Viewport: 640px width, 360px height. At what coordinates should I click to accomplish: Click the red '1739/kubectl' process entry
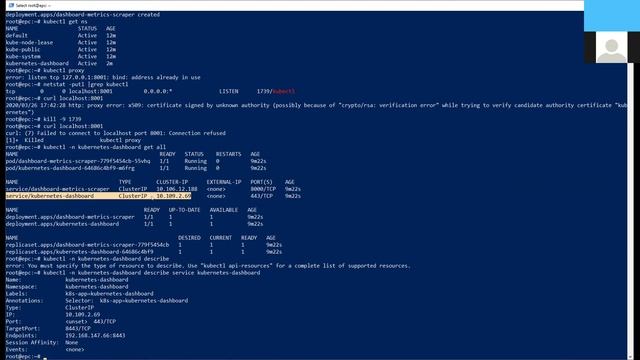[276, 91]
